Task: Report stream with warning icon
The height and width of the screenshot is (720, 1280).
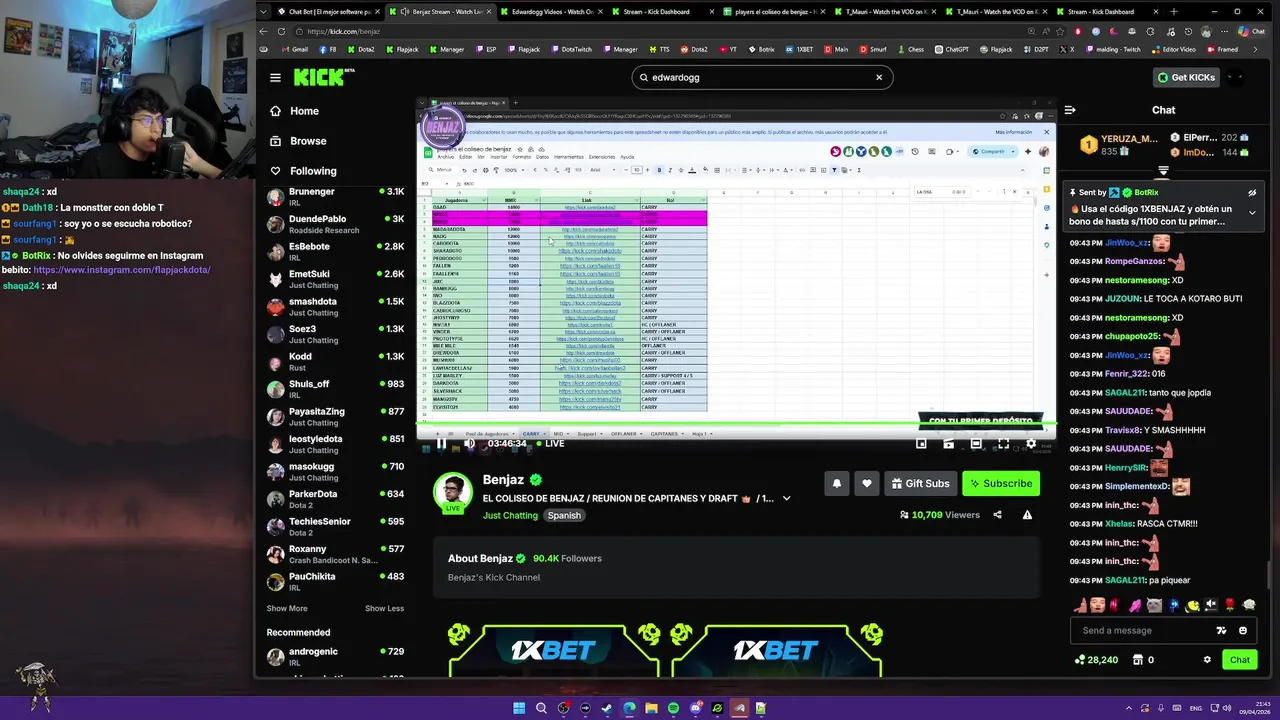Action: pyautogui.click(x=1027, y=515)
